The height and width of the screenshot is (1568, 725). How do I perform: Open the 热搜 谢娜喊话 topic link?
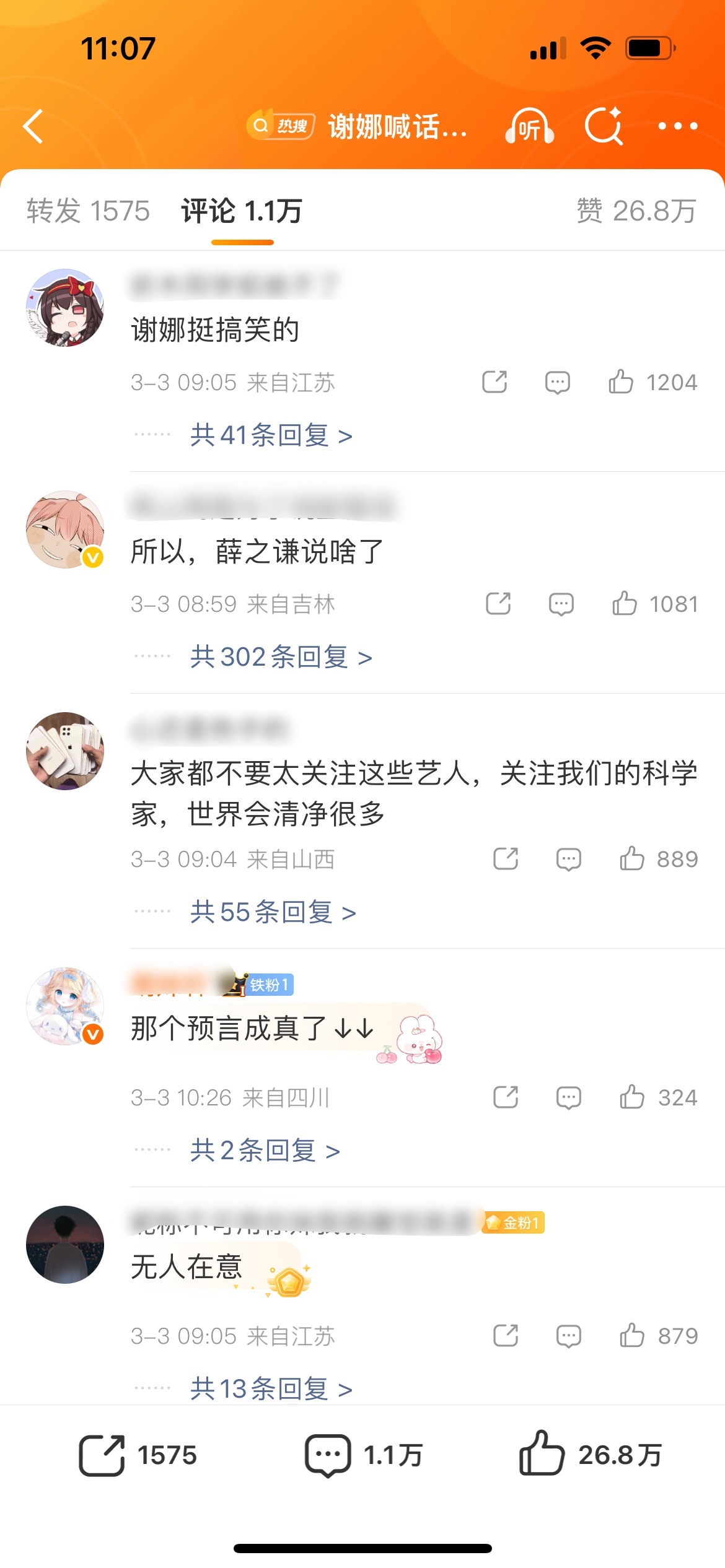click(x=357, y=126)
